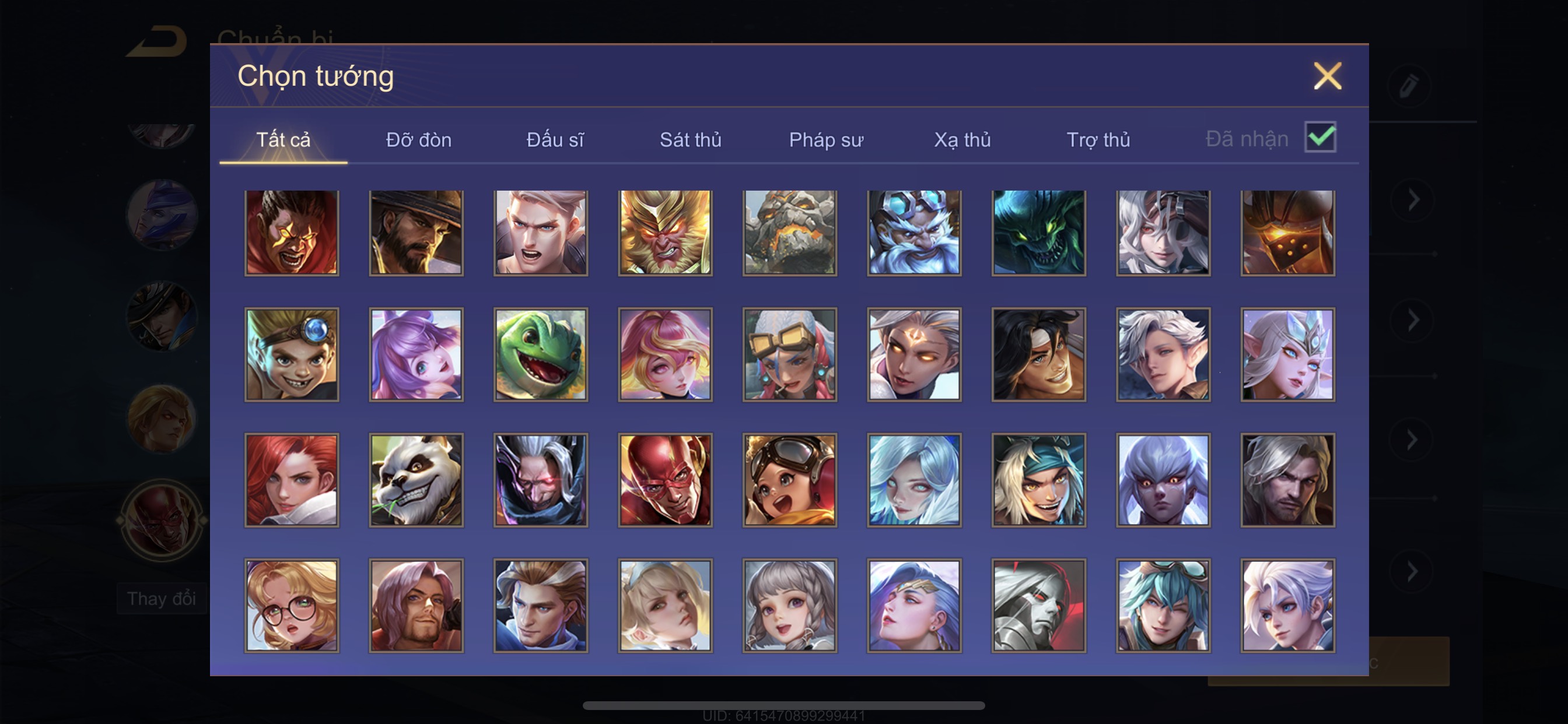1568x724 pixels.
Task: Select the purple-haired pink girl portrait
Action: point(416,354)
